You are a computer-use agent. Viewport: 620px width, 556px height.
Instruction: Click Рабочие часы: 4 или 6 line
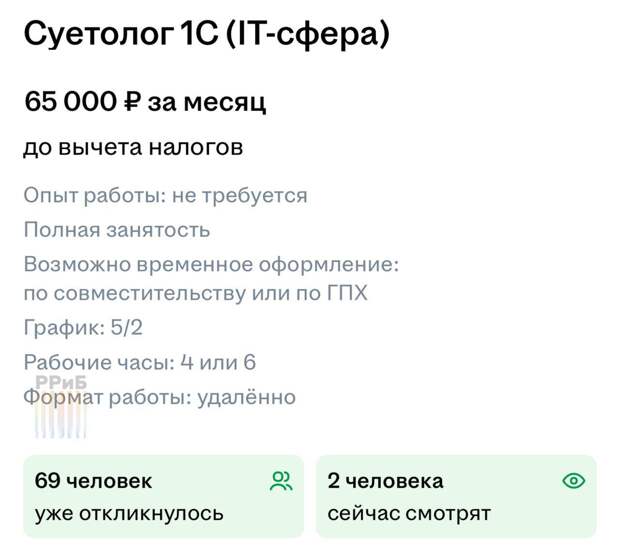click(x=140, y=362)
